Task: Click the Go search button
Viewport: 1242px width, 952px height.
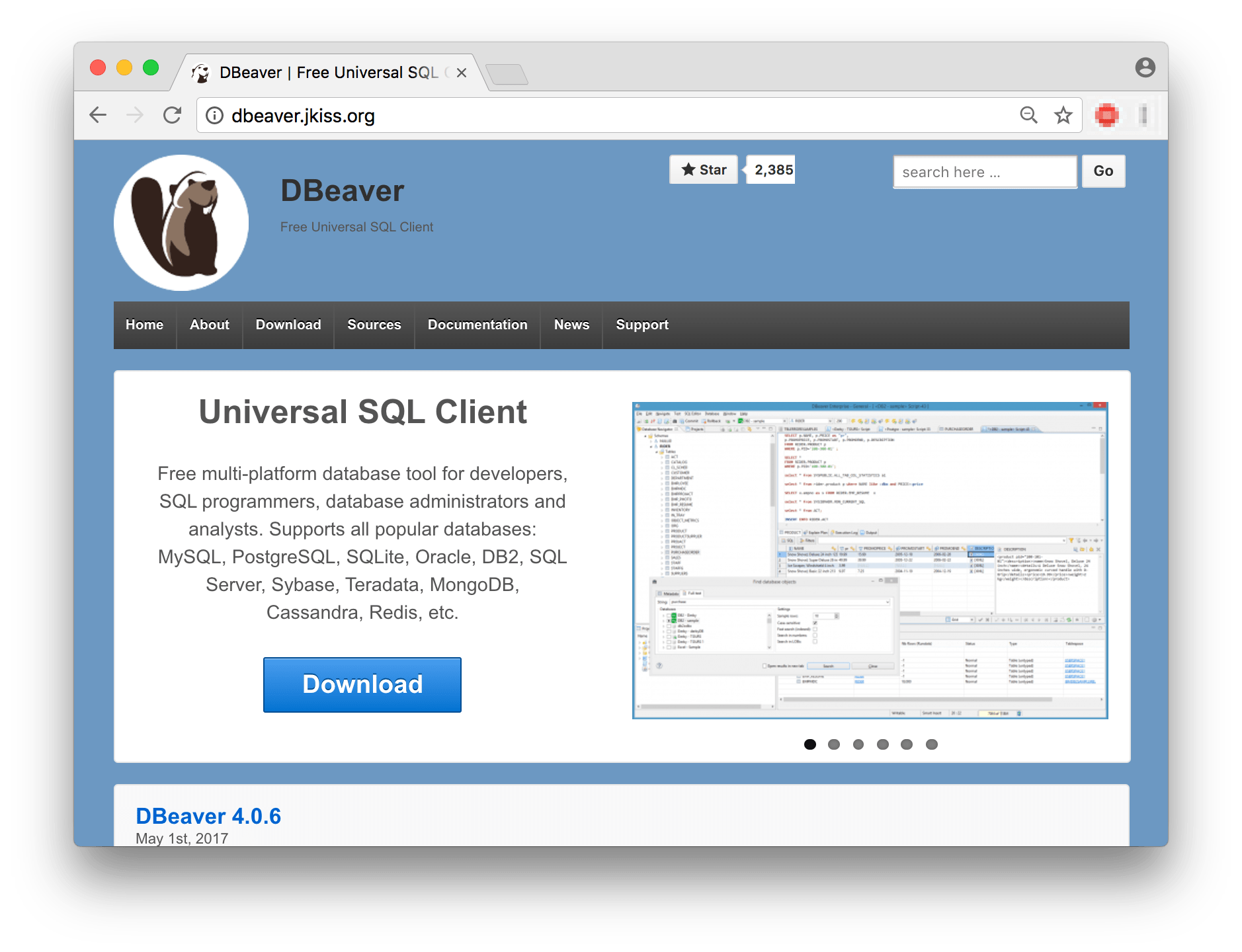Action: tap(1103, 171)
